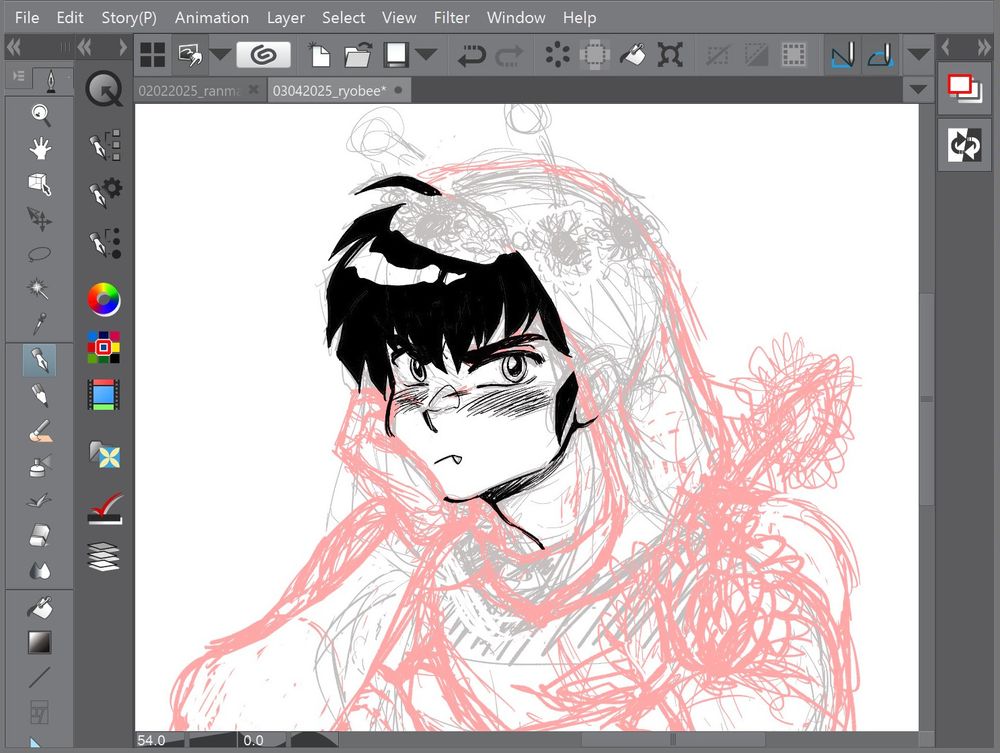
Task: Open the Auto Action checkmark palette
Action: click(105, 509)
